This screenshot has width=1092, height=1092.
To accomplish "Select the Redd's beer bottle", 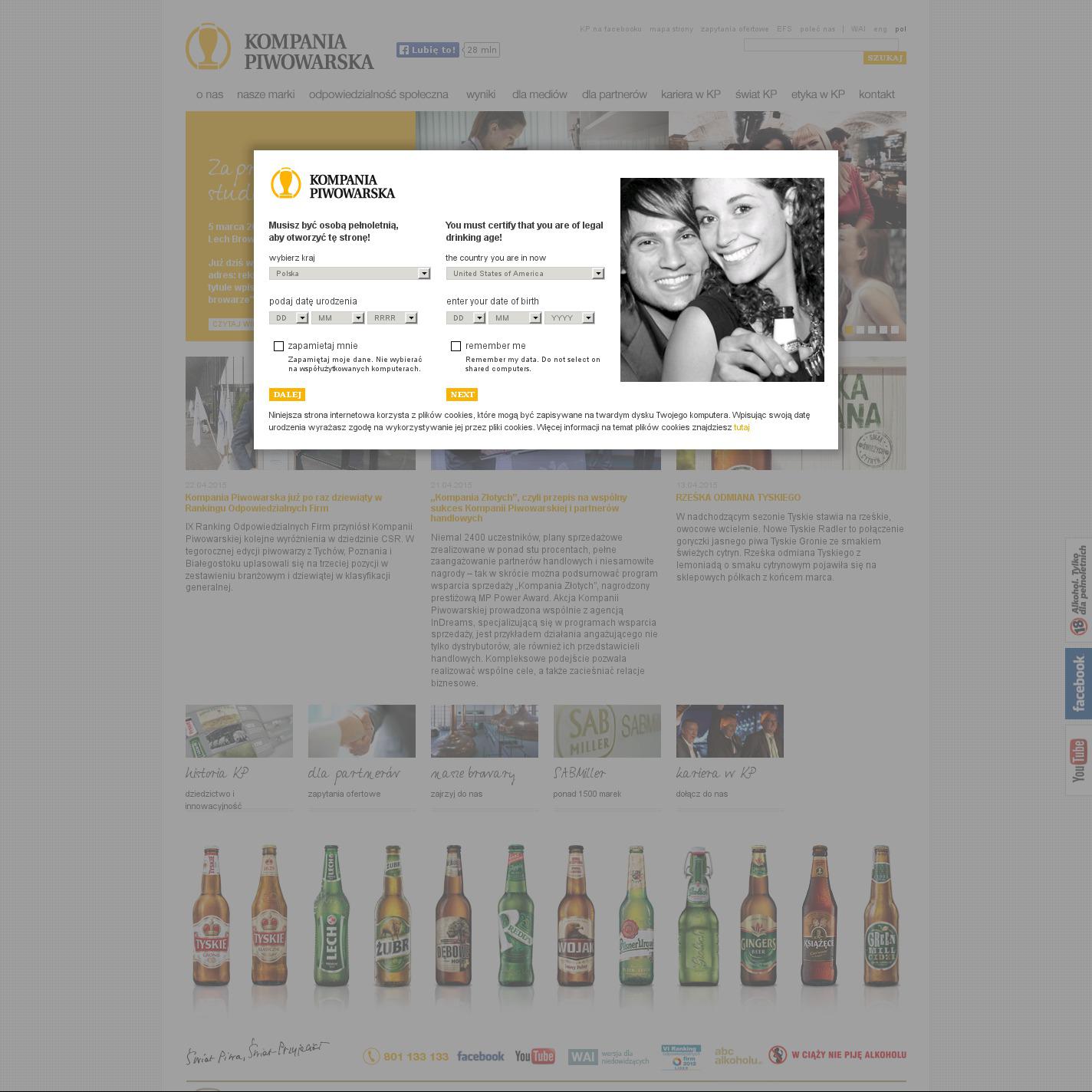I will point(515,916).
